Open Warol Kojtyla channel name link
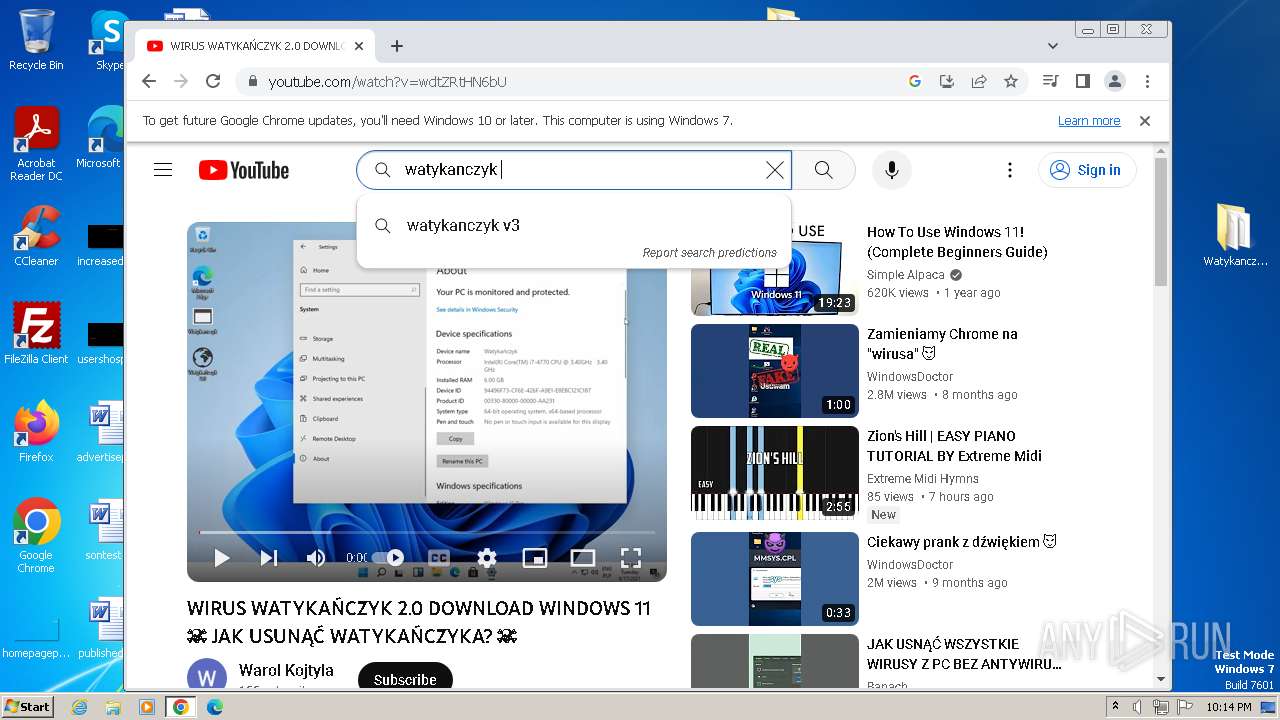The width and height of the screenshot is (1280, 720). (286, 670)
